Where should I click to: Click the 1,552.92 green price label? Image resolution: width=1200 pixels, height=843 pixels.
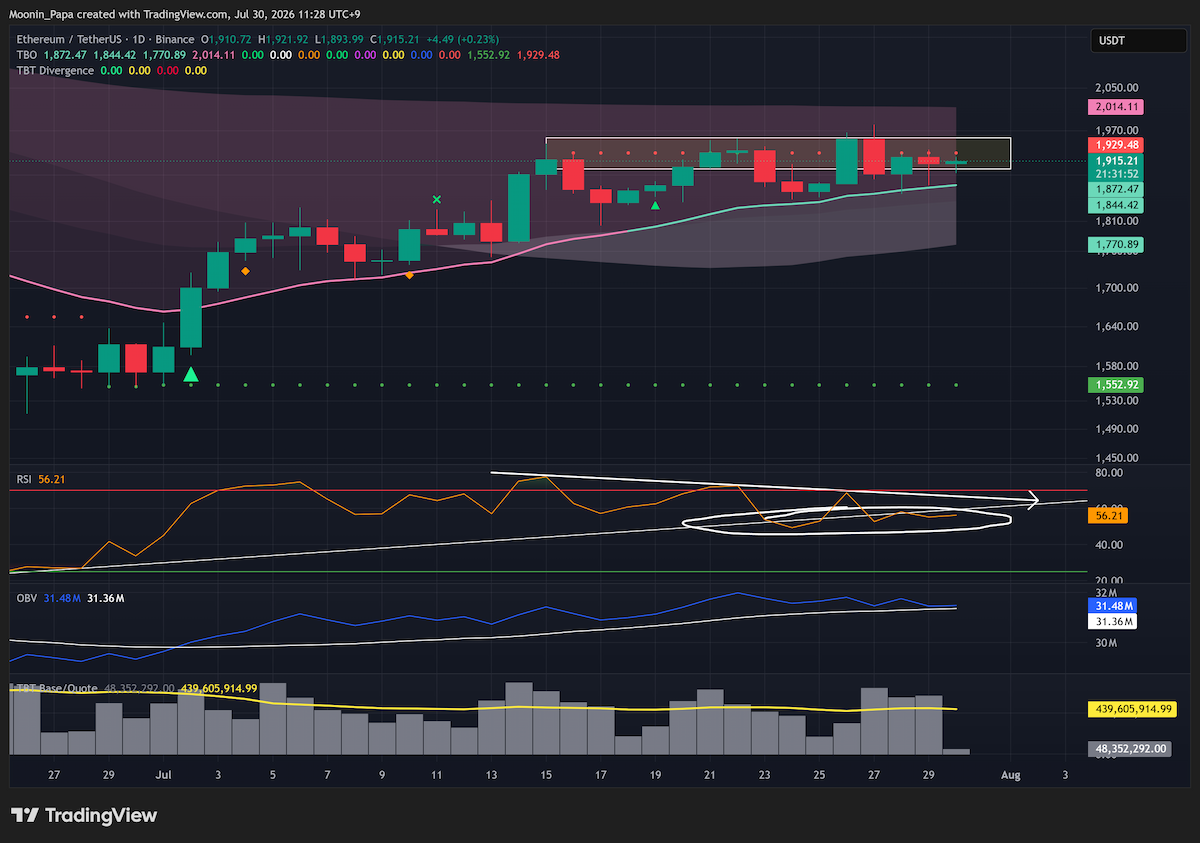[1116, 384]
